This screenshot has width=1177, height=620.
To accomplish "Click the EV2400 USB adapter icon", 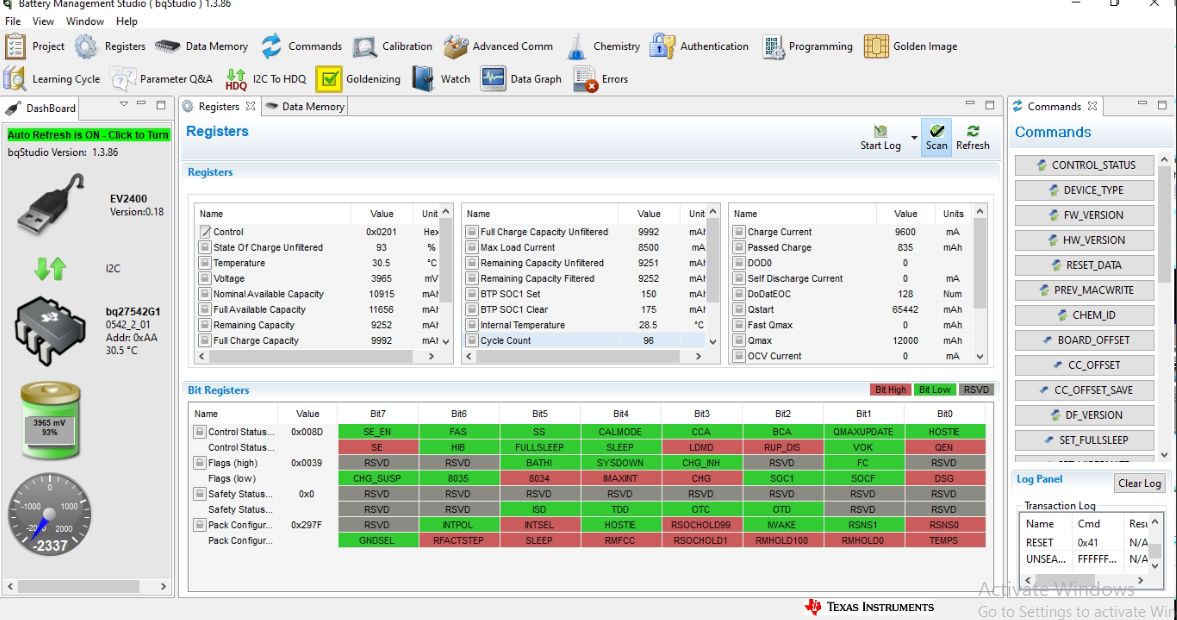I will [x=50, y=203].
